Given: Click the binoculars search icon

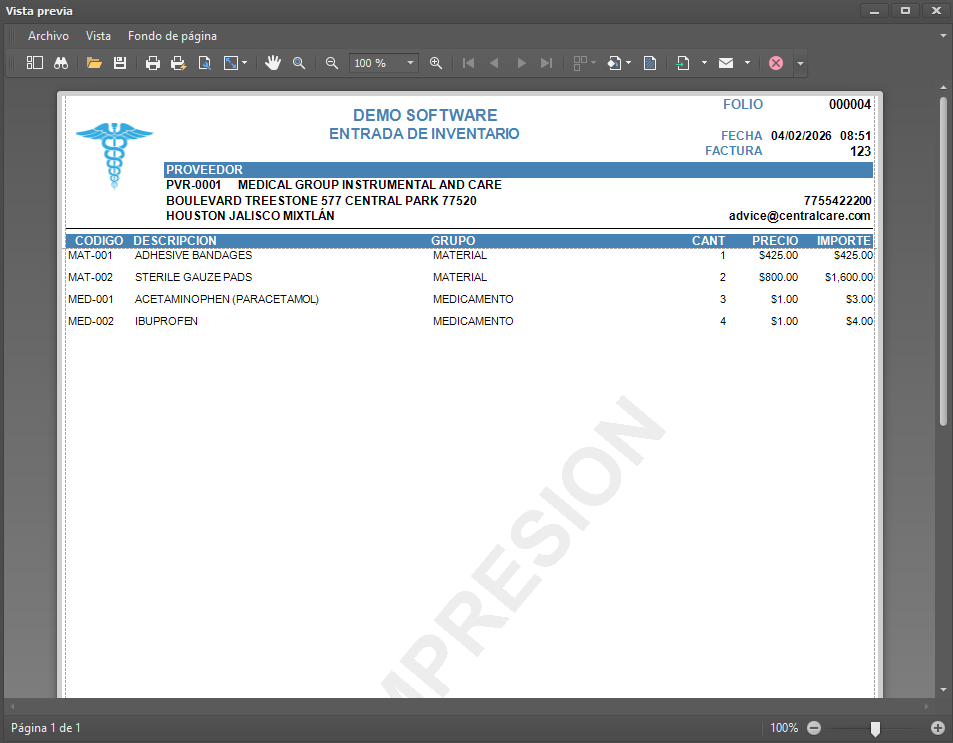Looking at the screenshot, I should click(61, 63).
